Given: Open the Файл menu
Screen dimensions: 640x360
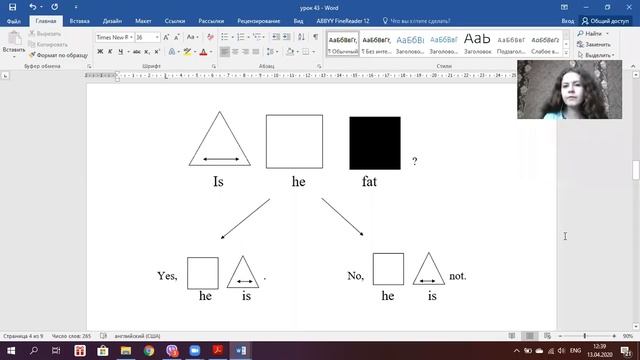Looking at the screenshot, I should pyautogui.click(x=14, y=21).
